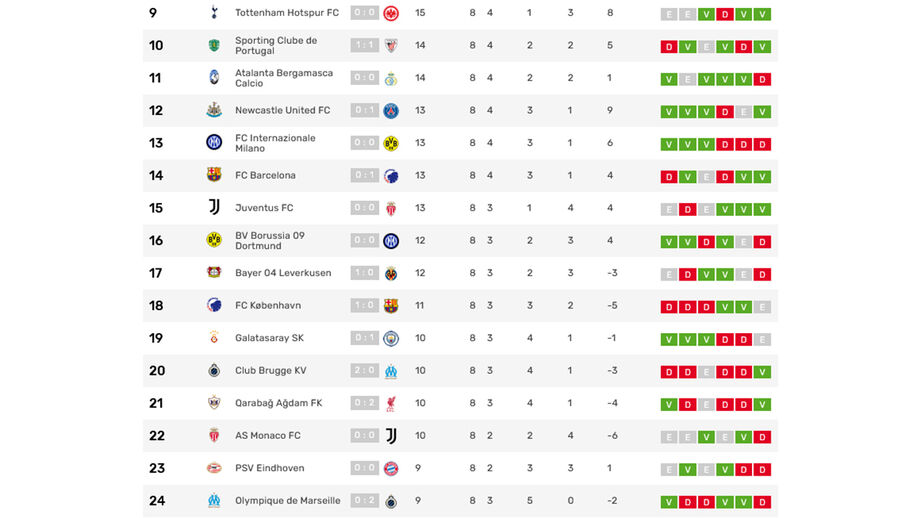Click the opponent crest in PSV Eindhoven's row
920x518 pixels.
(x=391, y=468)
